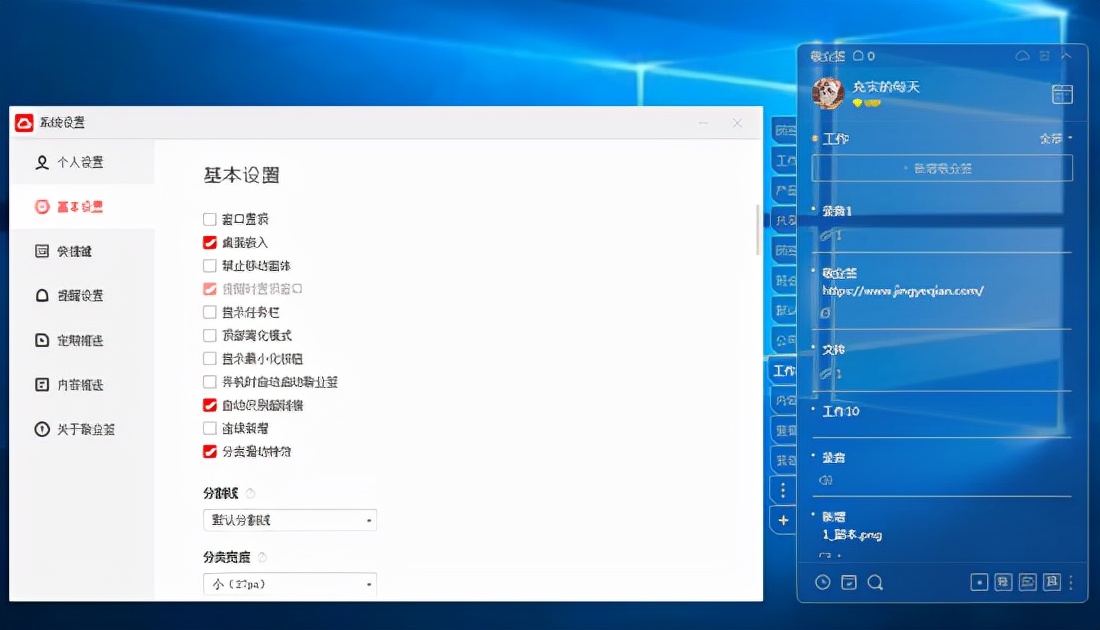The height and width of the screenshot is (630, 1100).
Task: Open the 默认分割线 dropdown
Action: pos(290,520)
